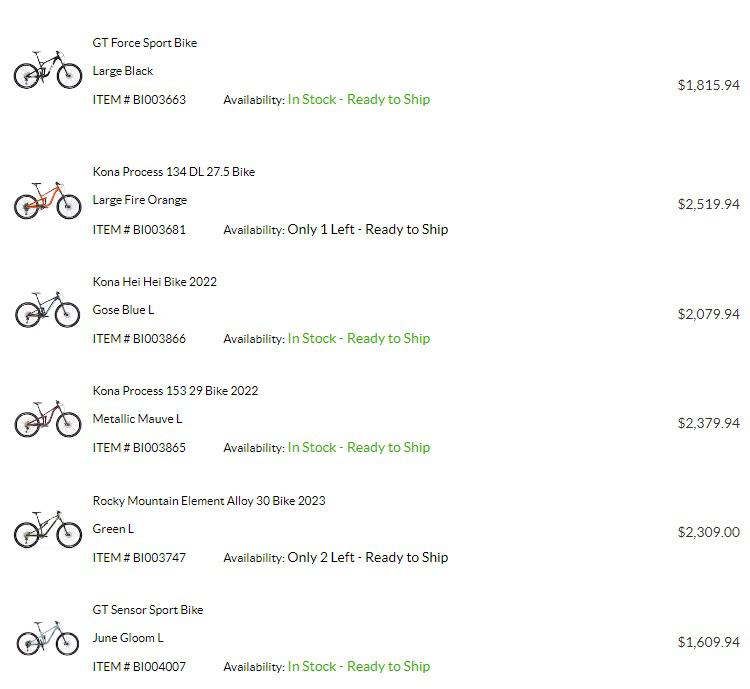This screenshot has width=750, height=689.
Task: Click the orange Kona Process 134 bike image
Action: 48,200
